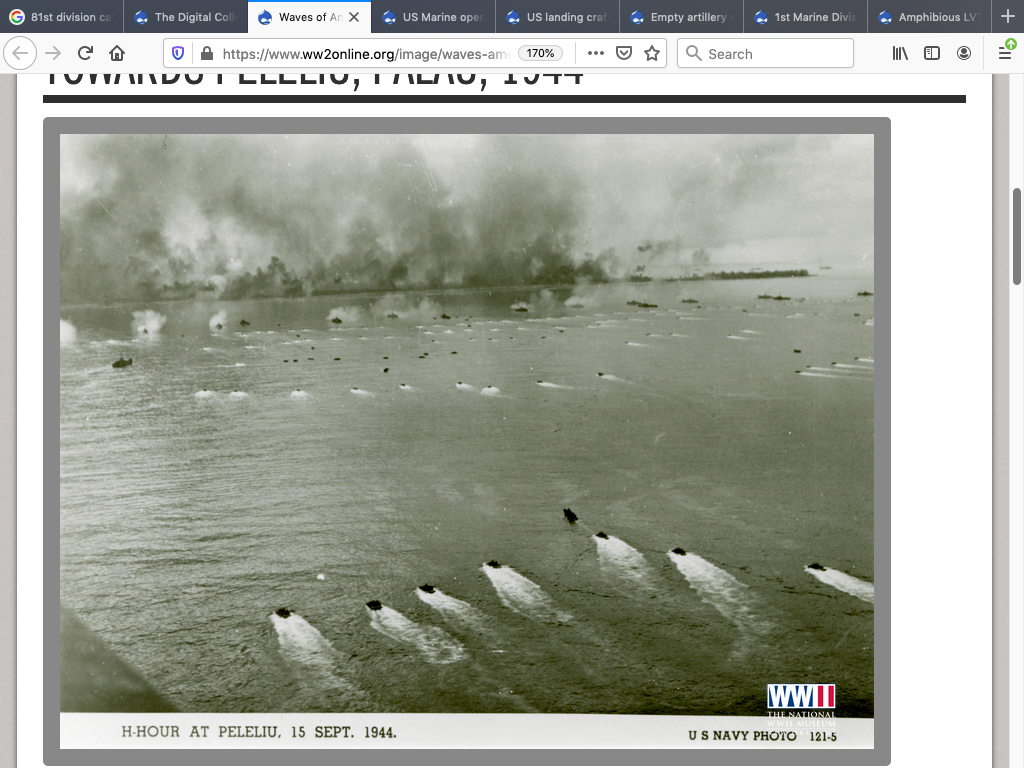Open Firefox account menu
Viewport: 1024px width, 768px height.
964,53
